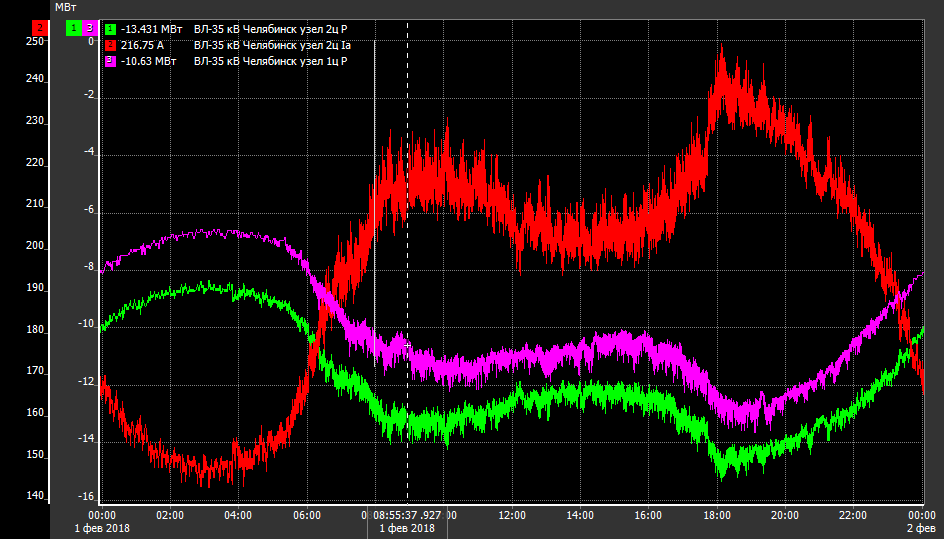Click legend name ВЛ-35 кВ Челябинск узел 2ц P
The width and height of the screenshot is (944, 539).
point(270,29)
